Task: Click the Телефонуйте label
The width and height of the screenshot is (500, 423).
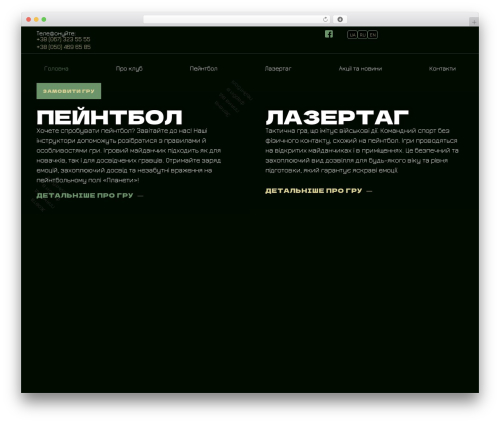Action: tap(56, 33)
